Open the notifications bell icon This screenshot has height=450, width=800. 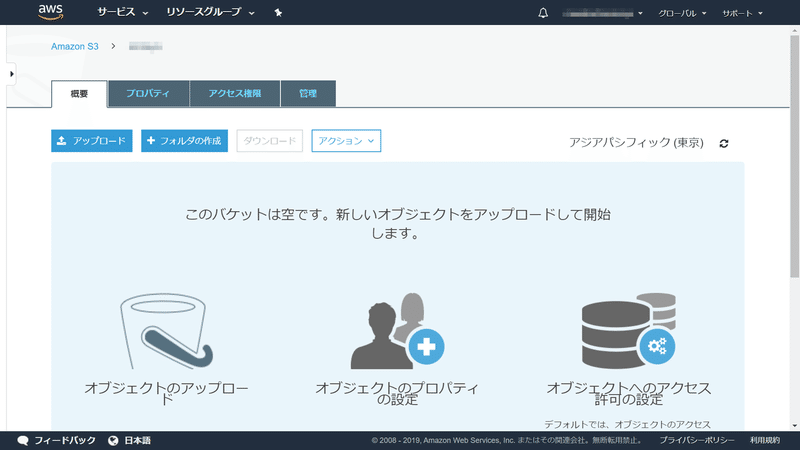pyautogui.click(x=543, y=13)
